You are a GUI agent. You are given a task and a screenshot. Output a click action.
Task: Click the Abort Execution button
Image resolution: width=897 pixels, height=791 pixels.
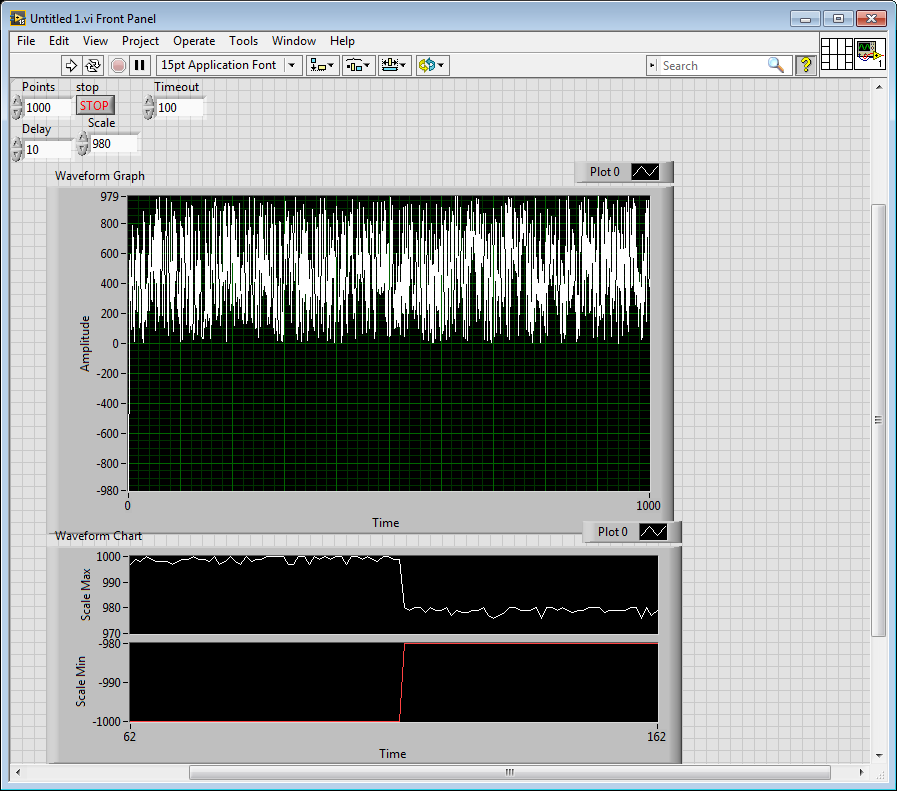point(118,65)
